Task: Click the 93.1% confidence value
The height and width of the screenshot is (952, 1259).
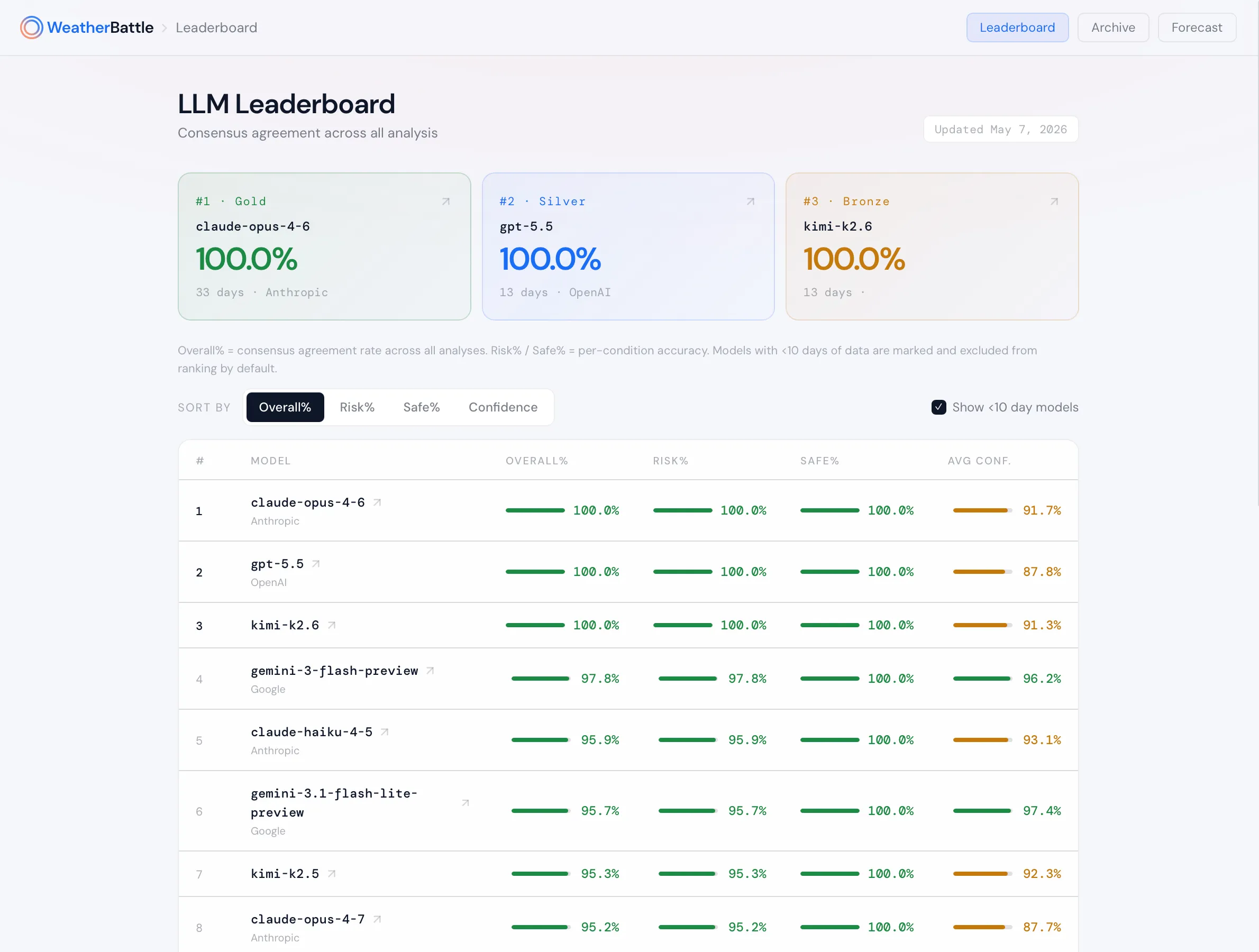Action: coord(1042,740)
